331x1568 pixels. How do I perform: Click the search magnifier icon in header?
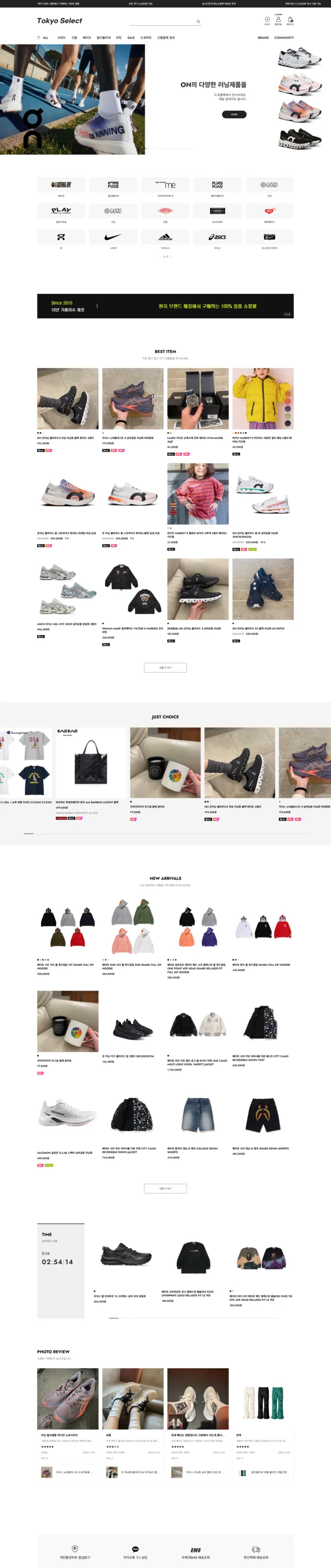point(198,22)
